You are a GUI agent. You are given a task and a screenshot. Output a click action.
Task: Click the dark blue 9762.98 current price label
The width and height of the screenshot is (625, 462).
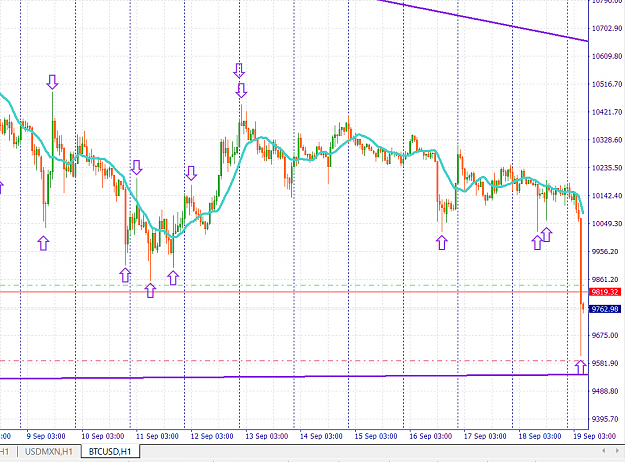pyautogui.click(x=605, y=309)
